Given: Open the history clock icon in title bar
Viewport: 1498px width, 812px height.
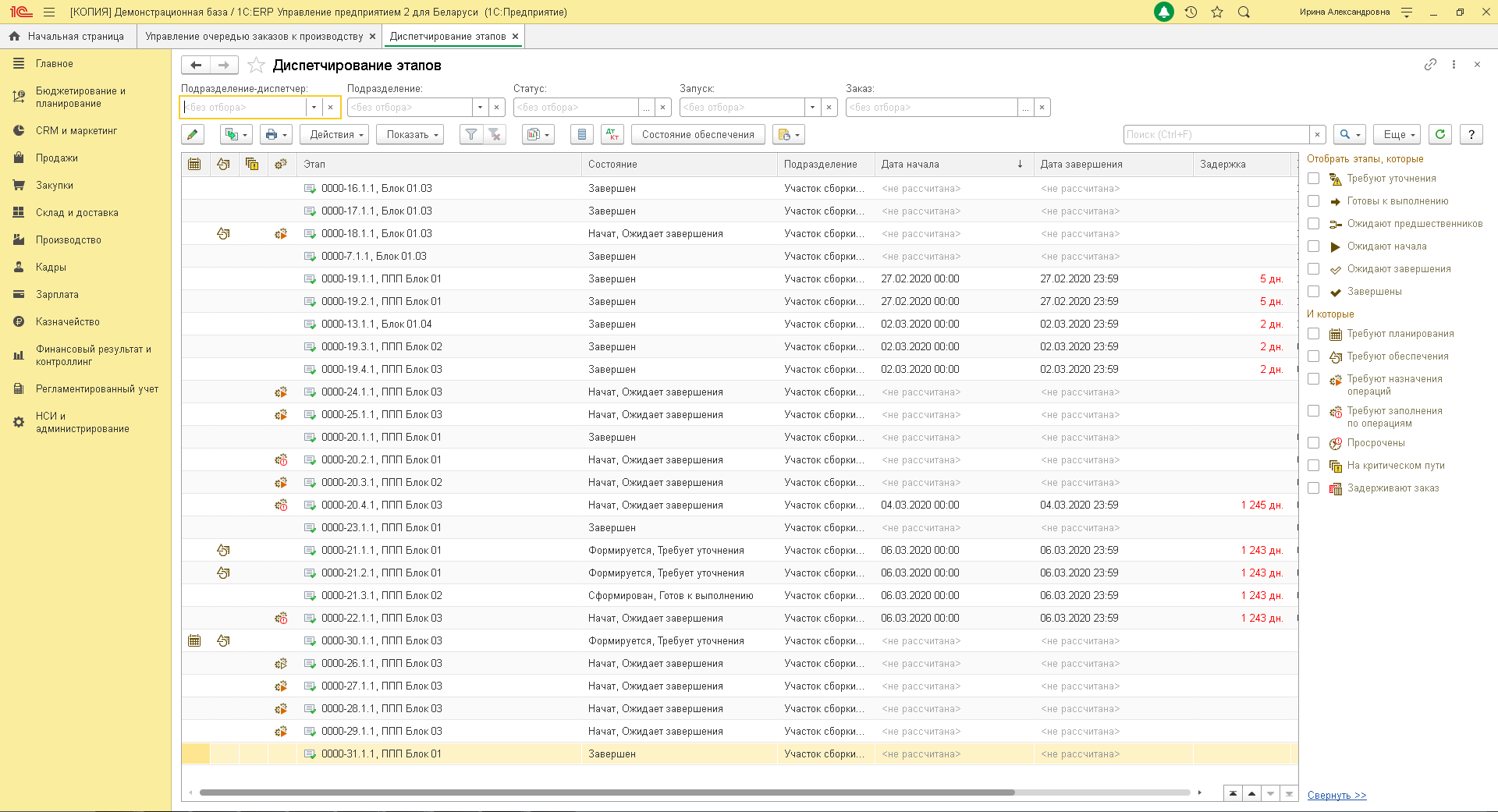Looking at the screenshot, I should point(1191,12).
